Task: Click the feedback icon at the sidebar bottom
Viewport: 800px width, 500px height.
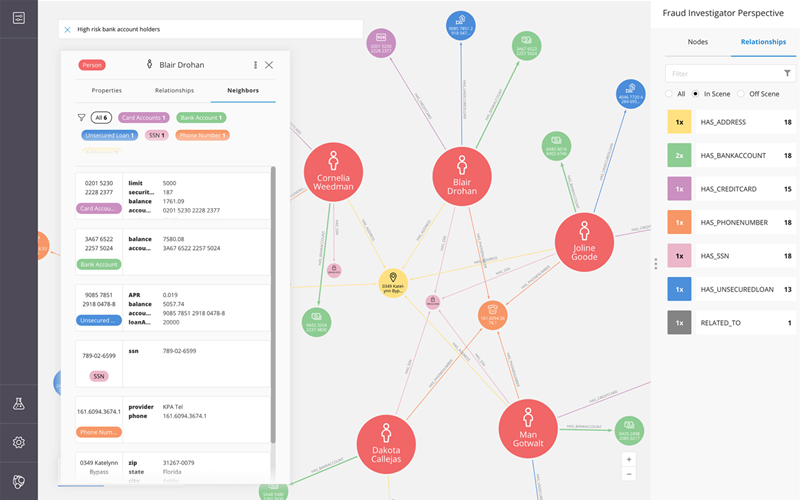Action: pos(19,481)
